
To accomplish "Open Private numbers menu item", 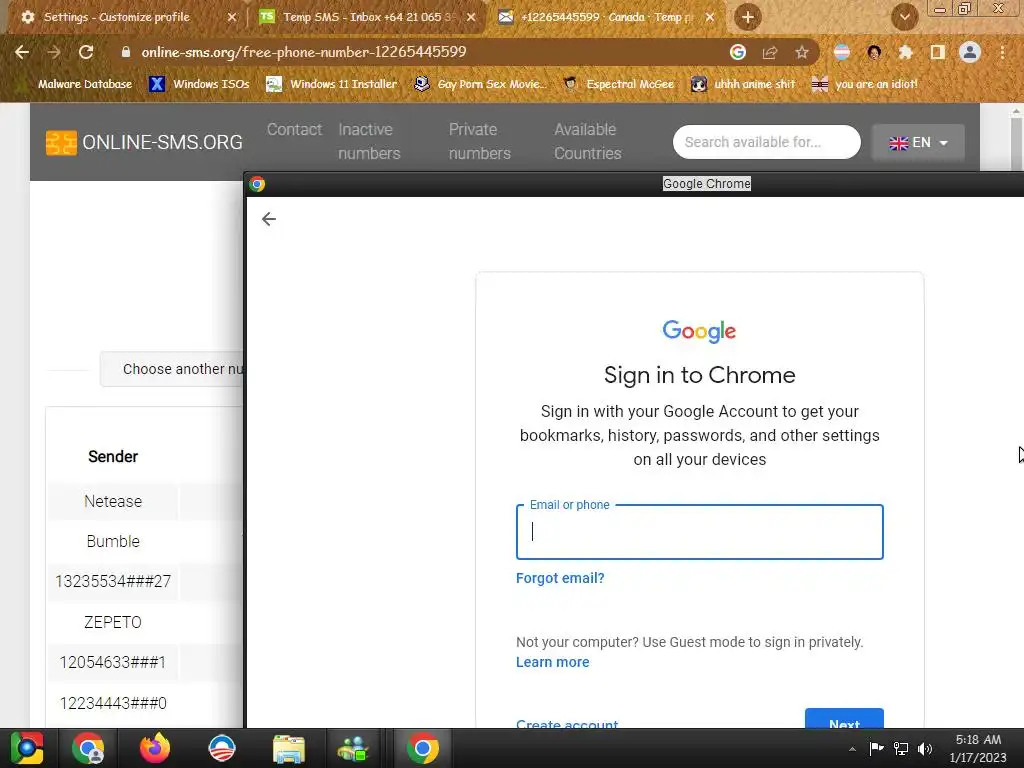I will 479,141.
